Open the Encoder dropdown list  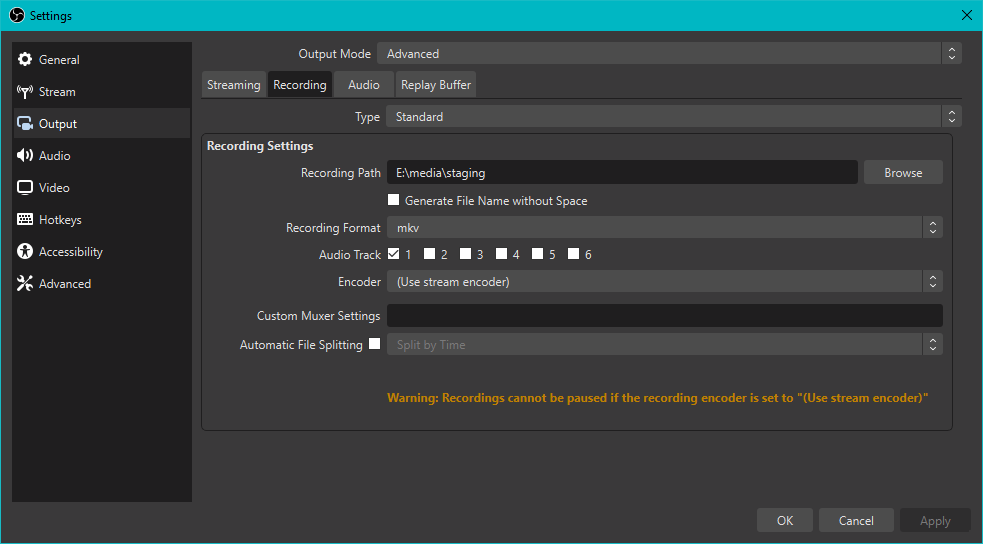point(664,282)
